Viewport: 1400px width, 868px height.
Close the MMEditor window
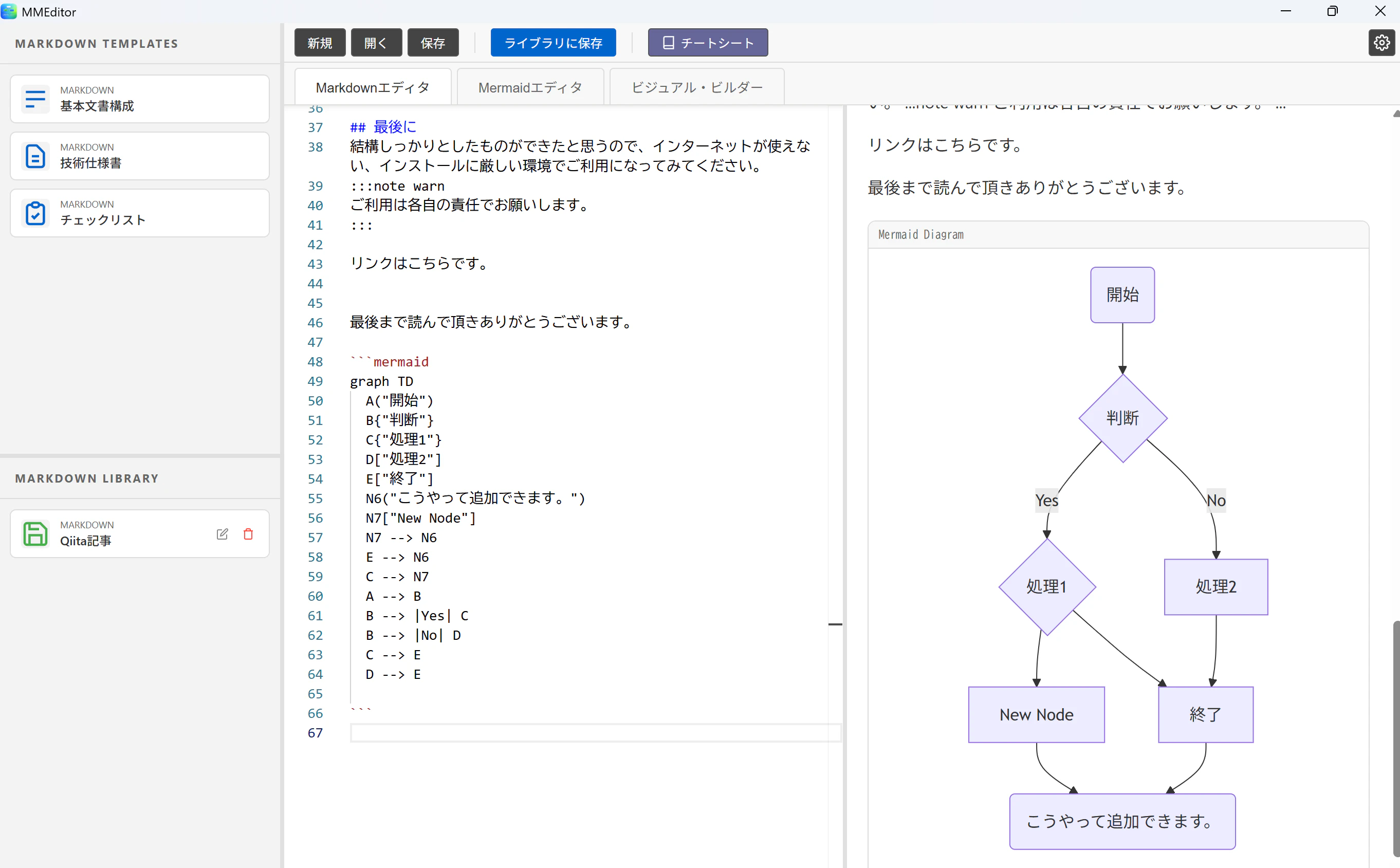1380,11
